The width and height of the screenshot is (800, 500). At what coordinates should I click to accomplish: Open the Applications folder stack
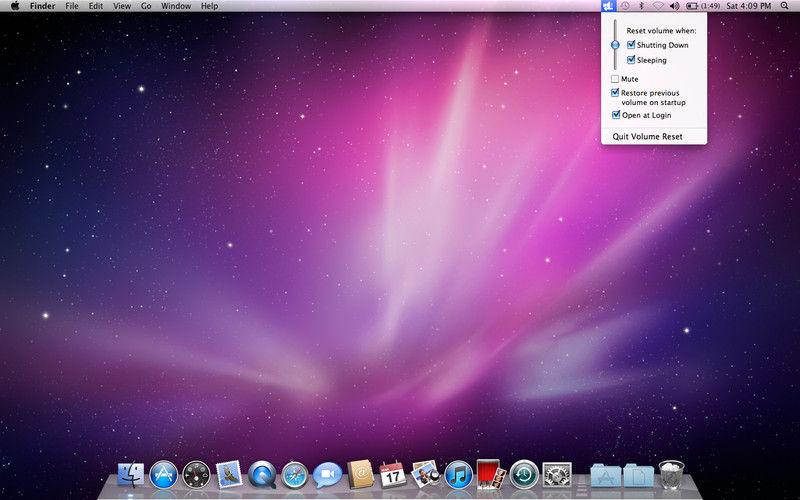(606, 474)
